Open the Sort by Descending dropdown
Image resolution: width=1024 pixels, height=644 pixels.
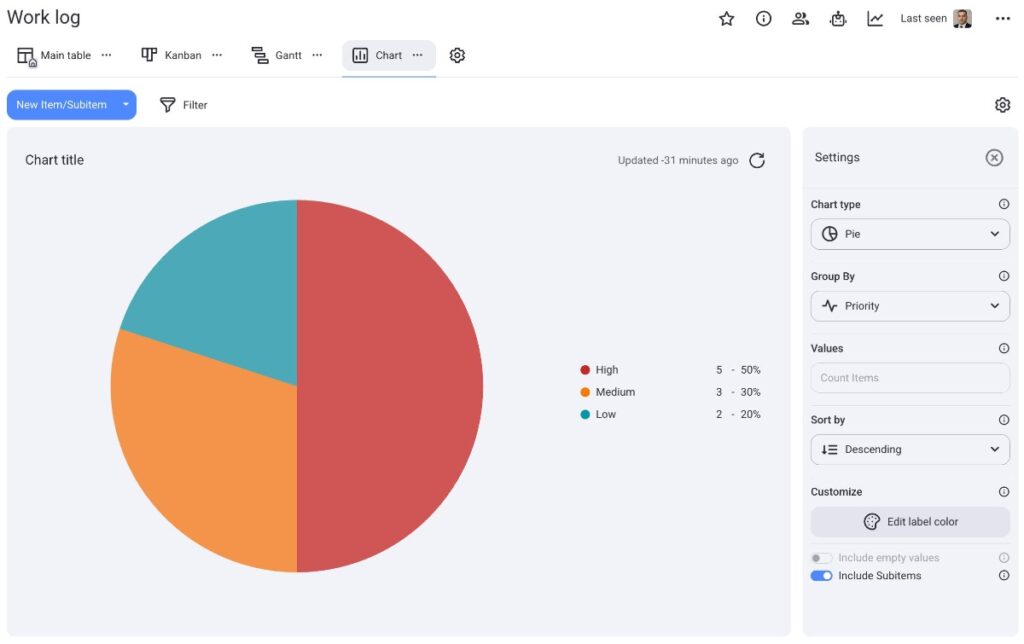tap(910, 450)
